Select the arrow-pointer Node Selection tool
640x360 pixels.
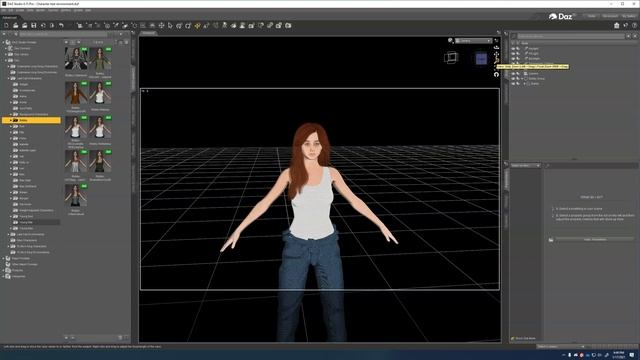coord(170,25)
